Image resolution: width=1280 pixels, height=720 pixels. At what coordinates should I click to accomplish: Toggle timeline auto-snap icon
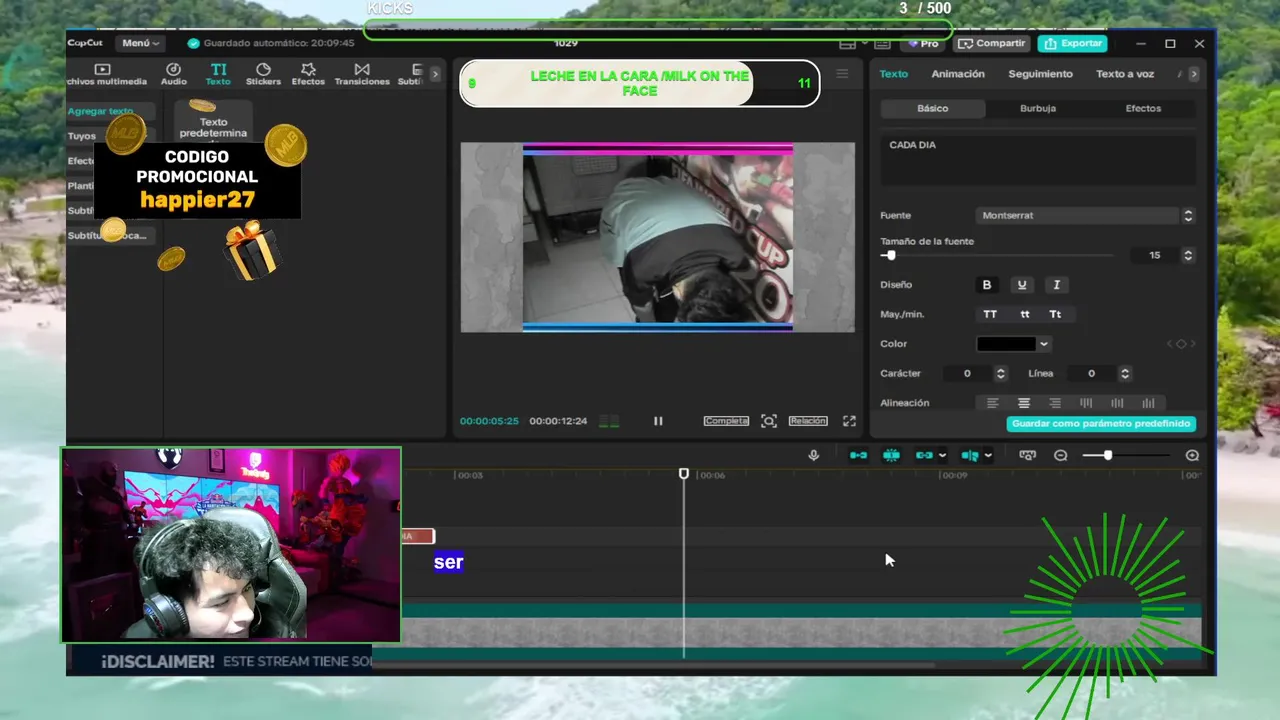coord(891,455)
